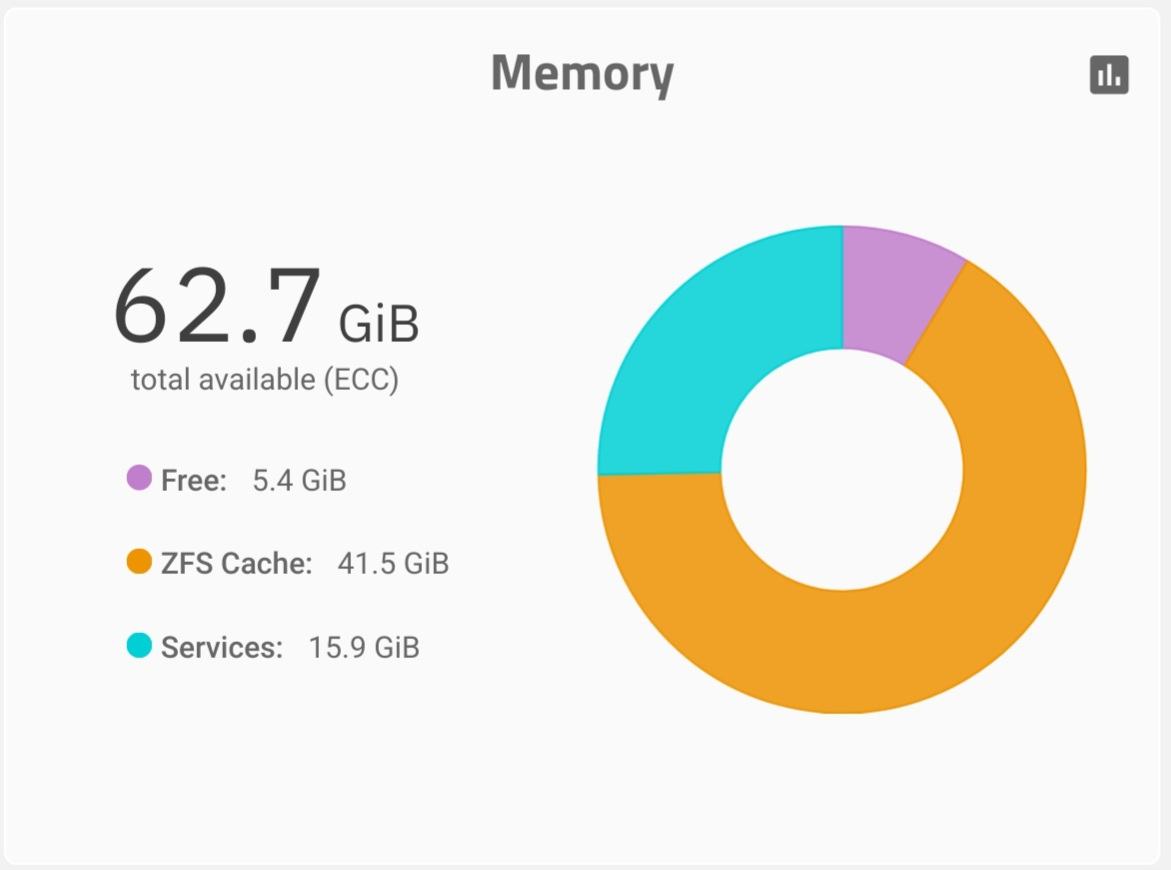Image resolution: width=1171 pixels, height=870 pixels.
Task: Click the GiB unit beside 41.5
Action: pyautogui.click(x=426, y=564)
